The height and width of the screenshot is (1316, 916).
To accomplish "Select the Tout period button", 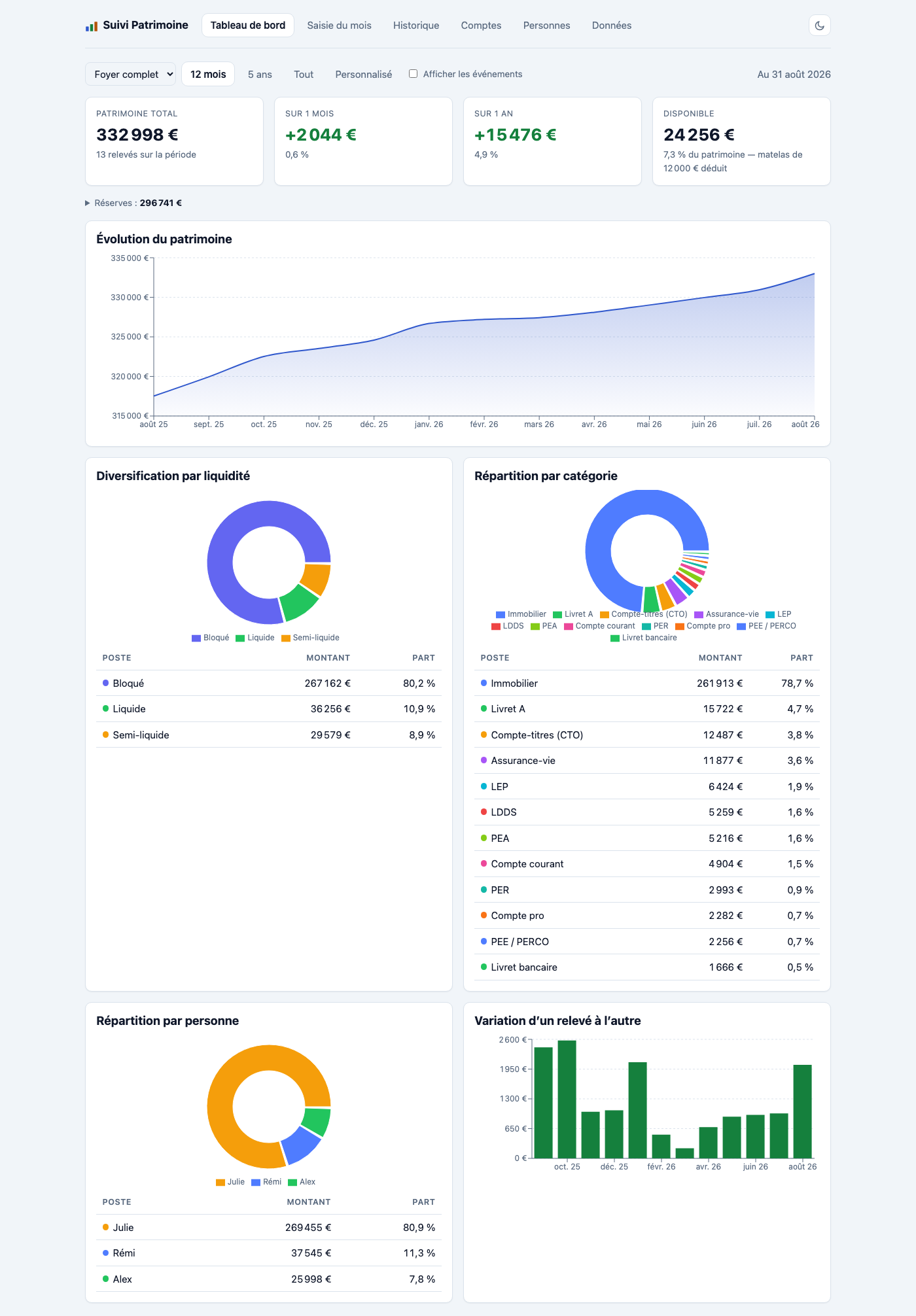I will coord(304,75).
